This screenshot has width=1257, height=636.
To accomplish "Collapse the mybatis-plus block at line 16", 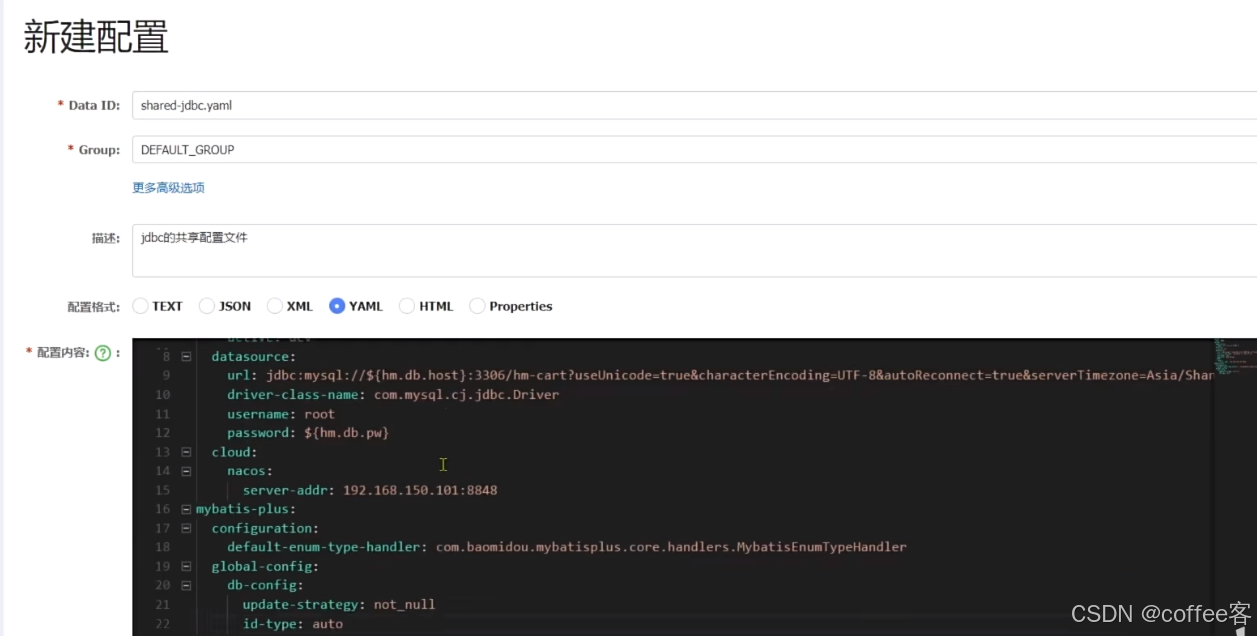I will (186, 509).
